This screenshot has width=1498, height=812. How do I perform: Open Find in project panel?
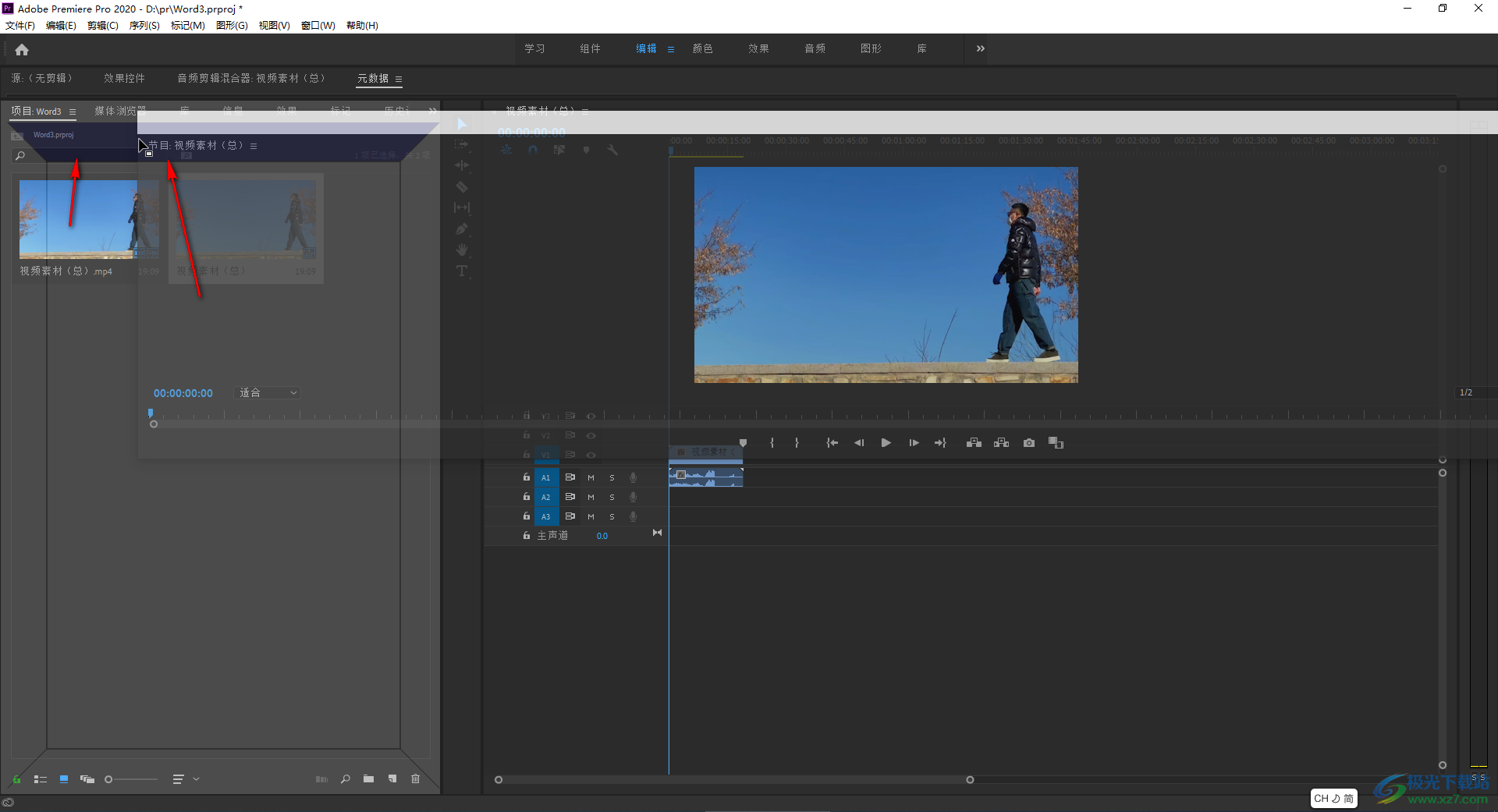point(346,779)
